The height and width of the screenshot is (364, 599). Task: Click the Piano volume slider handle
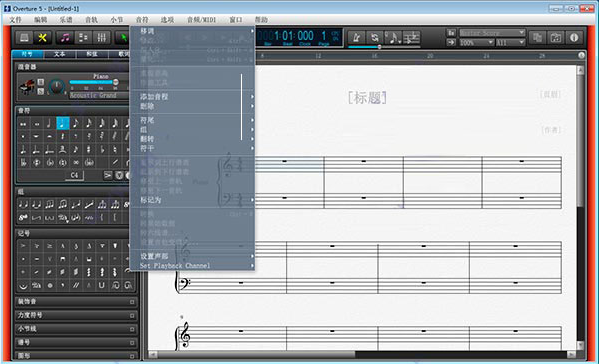[116, 82]
